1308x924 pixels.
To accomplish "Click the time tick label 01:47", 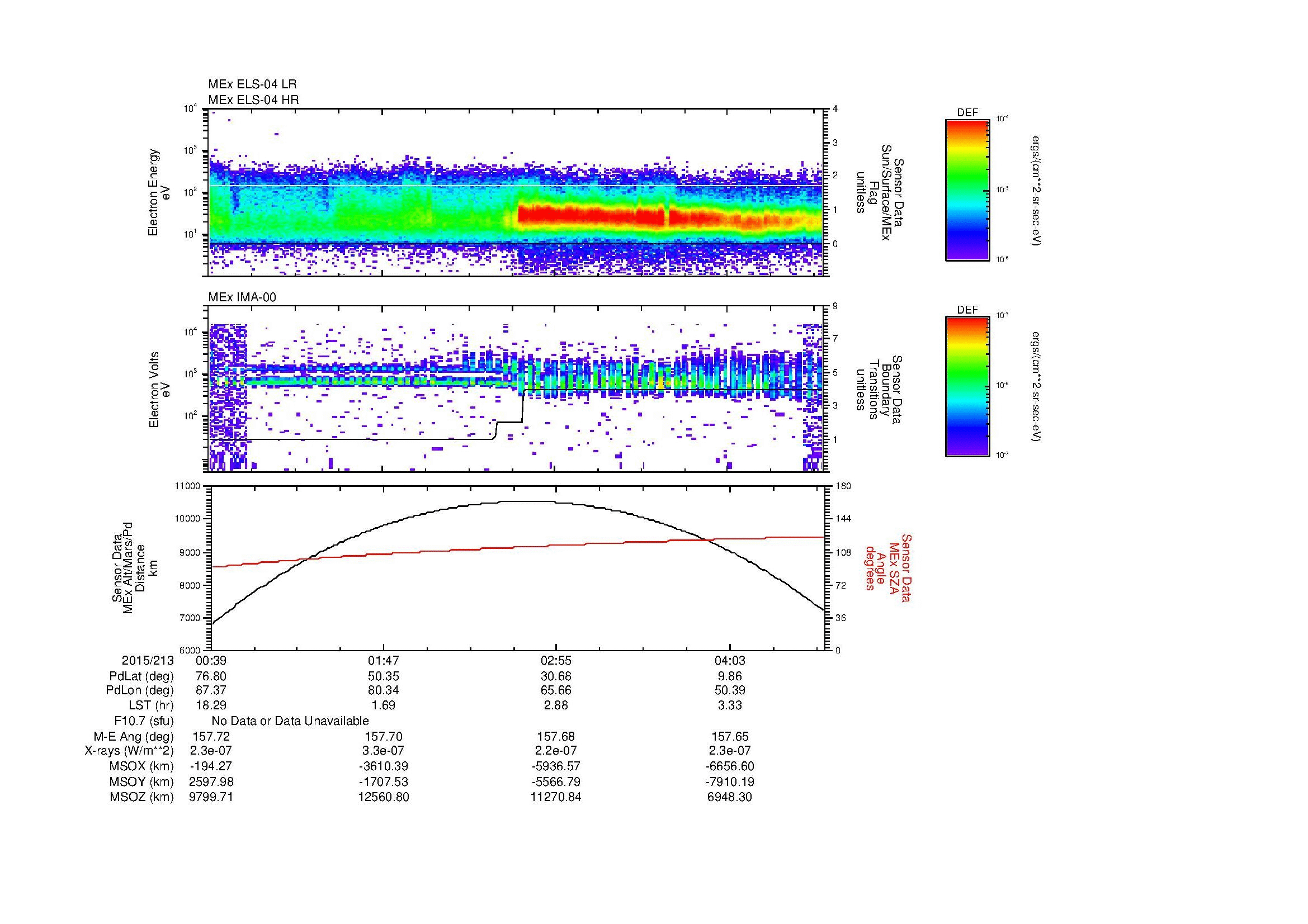I will tap(384, 661).
